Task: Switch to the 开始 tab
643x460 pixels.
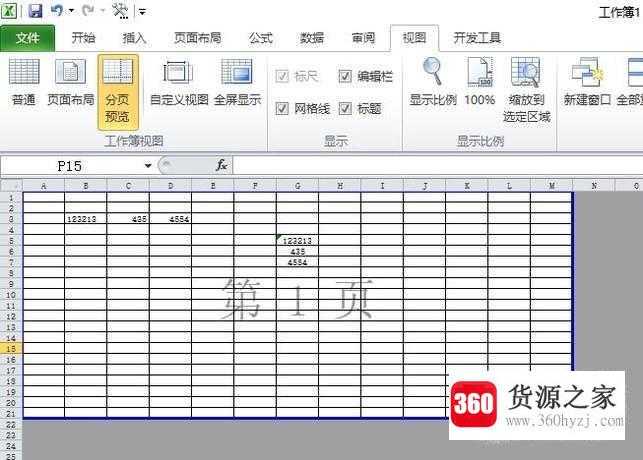Action: pos(83,38)
